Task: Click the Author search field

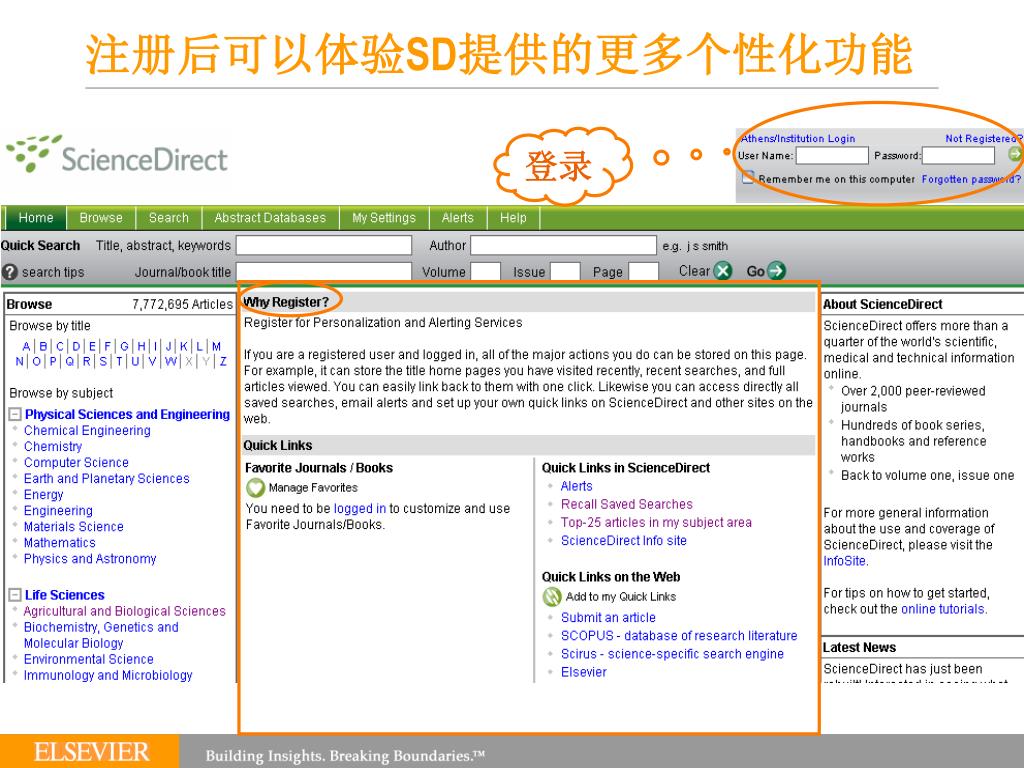Action: [562, 246]
